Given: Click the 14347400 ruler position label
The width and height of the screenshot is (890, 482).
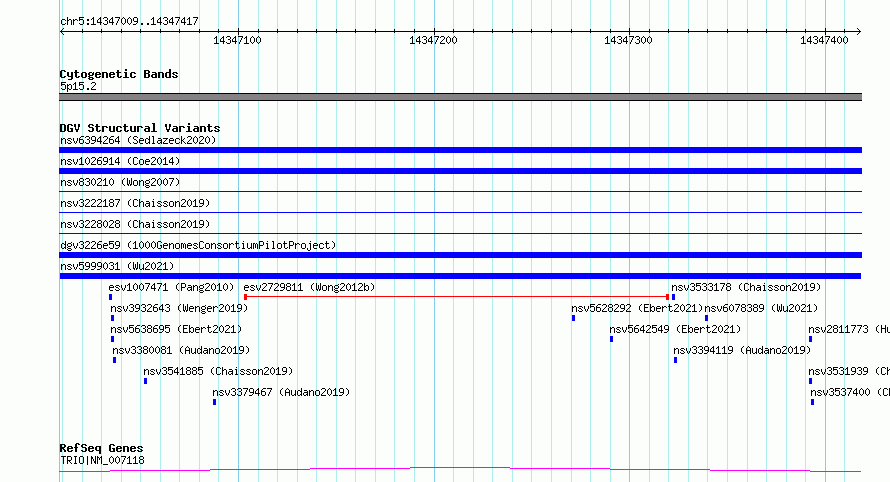Looking at the screenshot, I should click(824, 40).
